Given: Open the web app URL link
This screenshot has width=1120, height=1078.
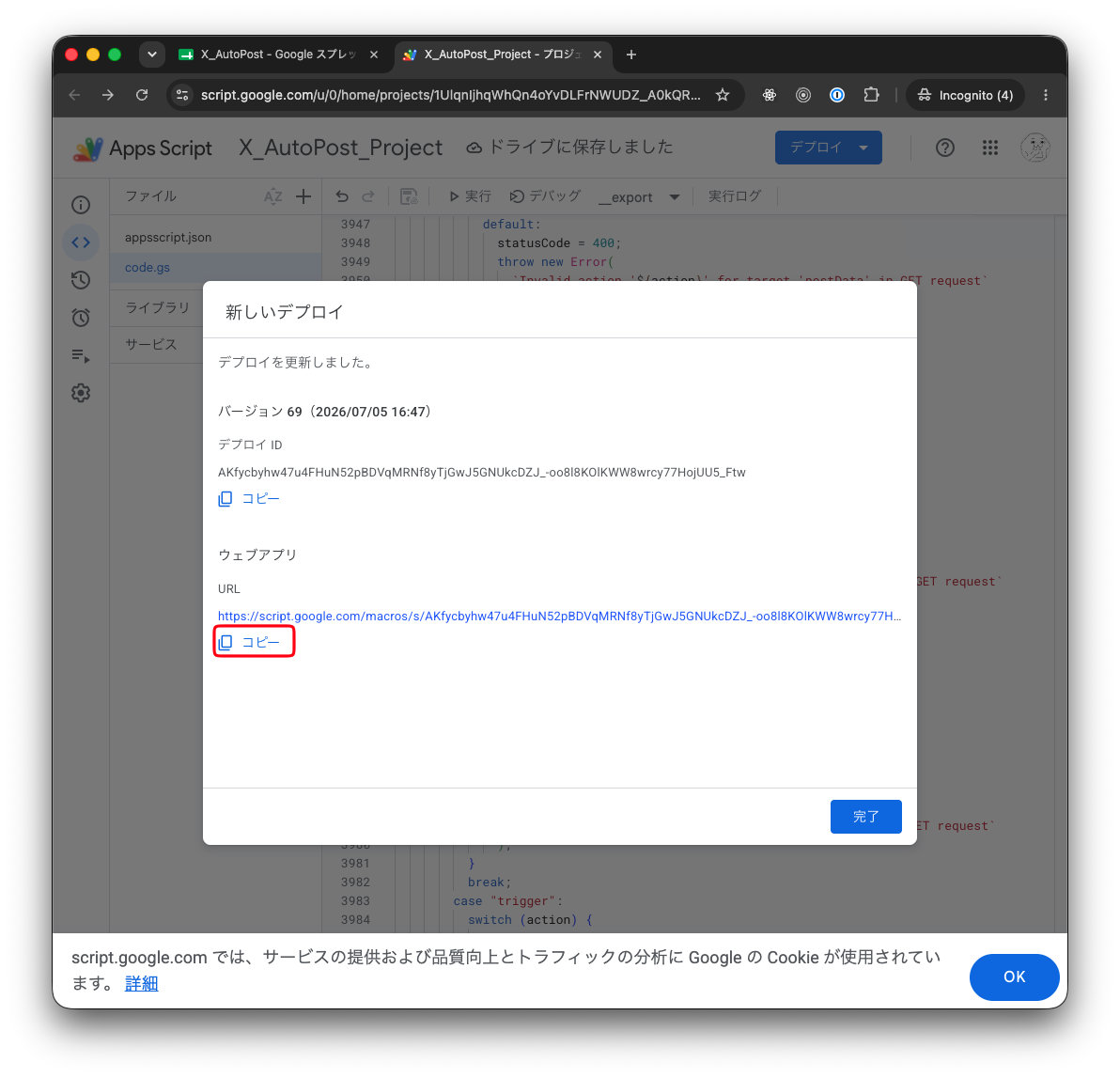Looking at the screenshot, I should [x=558, y=616].
